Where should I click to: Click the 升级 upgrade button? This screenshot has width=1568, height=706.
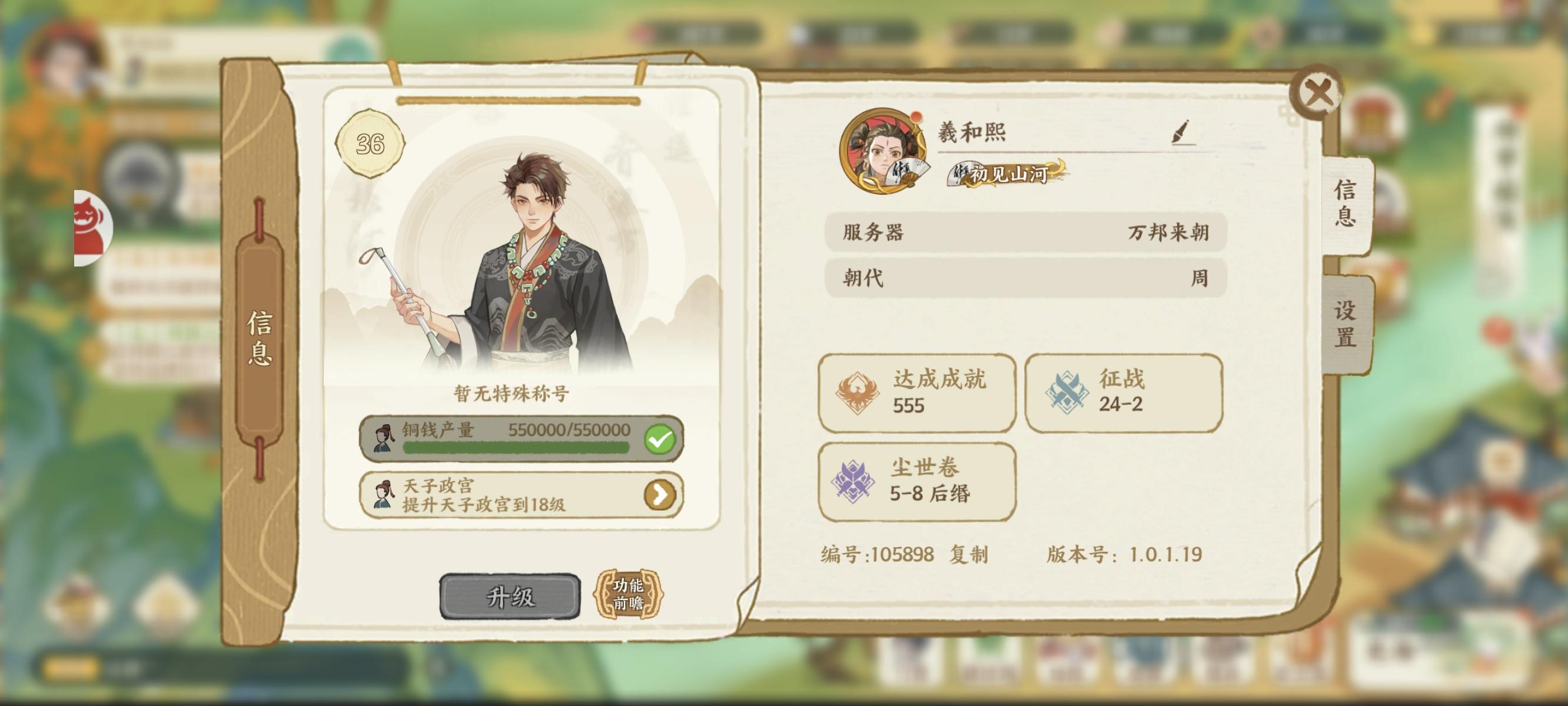point(510,597)
